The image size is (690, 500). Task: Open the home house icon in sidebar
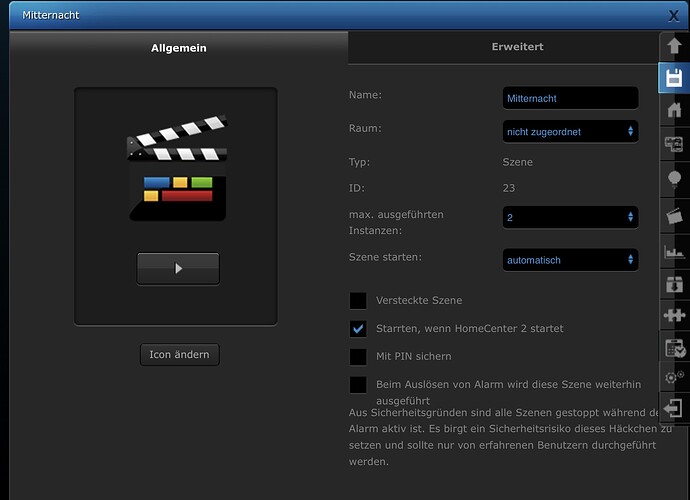[674, 110]
